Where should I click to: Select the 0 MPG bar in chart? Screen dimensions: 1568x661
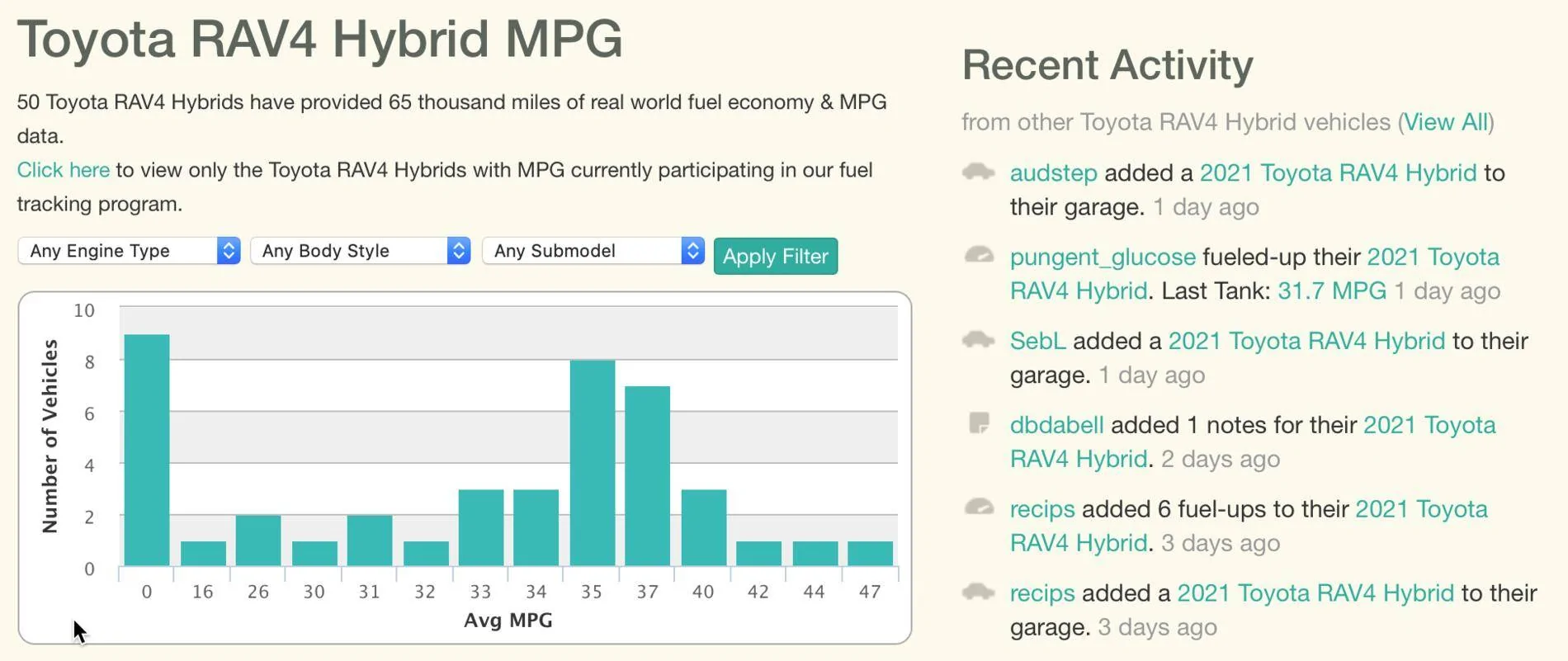147,450
